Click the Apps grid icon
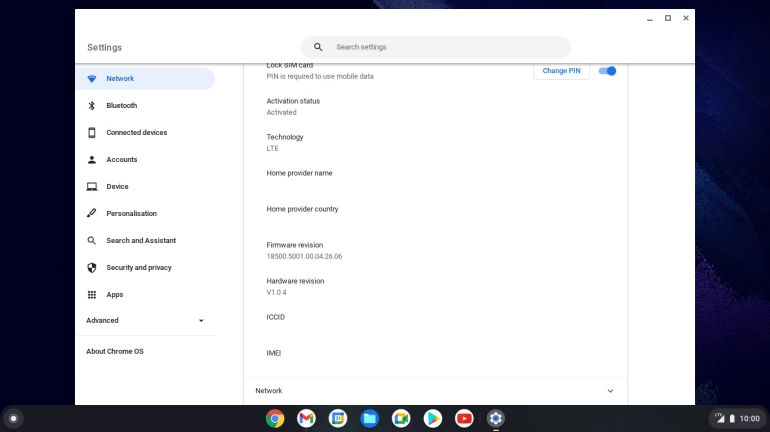 click(x=92, y=295)
